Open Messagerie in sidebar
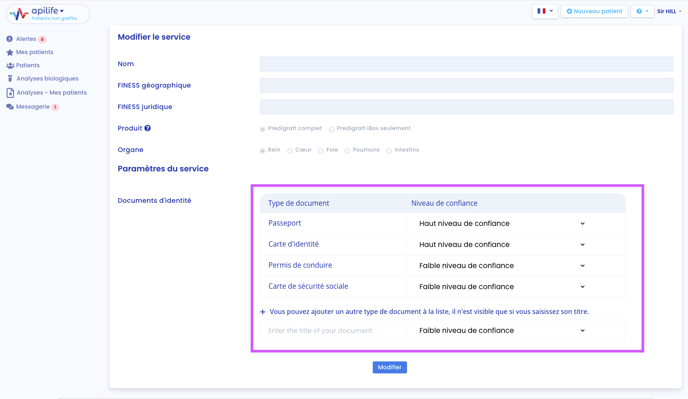This screenshot has height=399, width=688. [32, 107]
